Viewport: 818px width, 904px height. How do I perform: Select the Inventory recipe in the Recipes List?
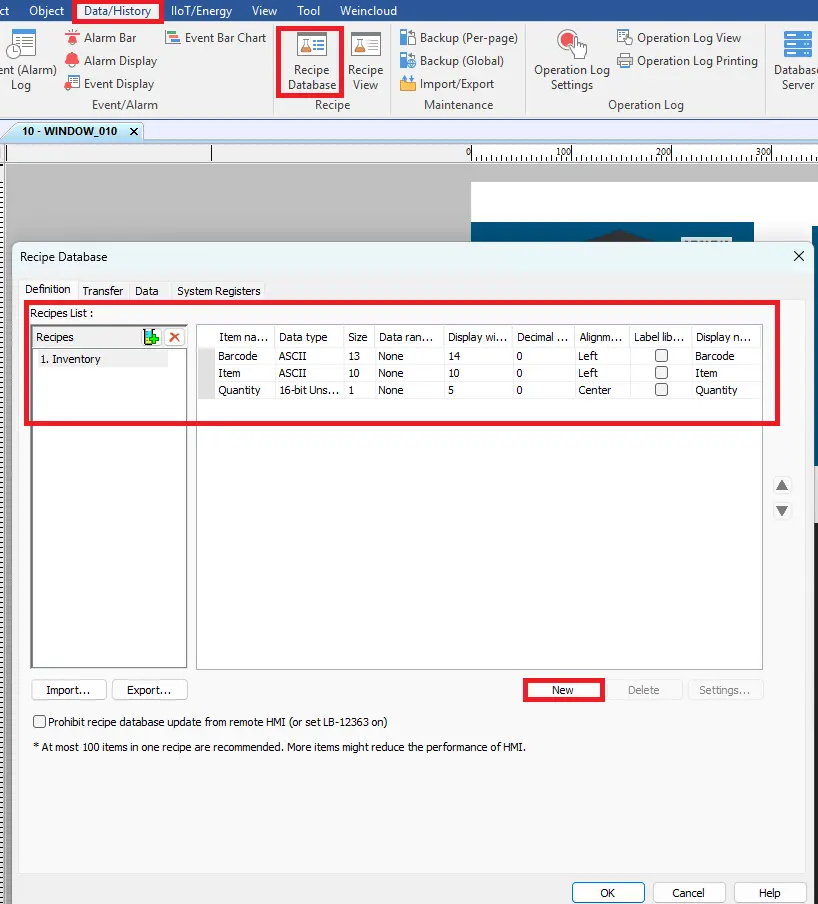(x=72, y=358)
